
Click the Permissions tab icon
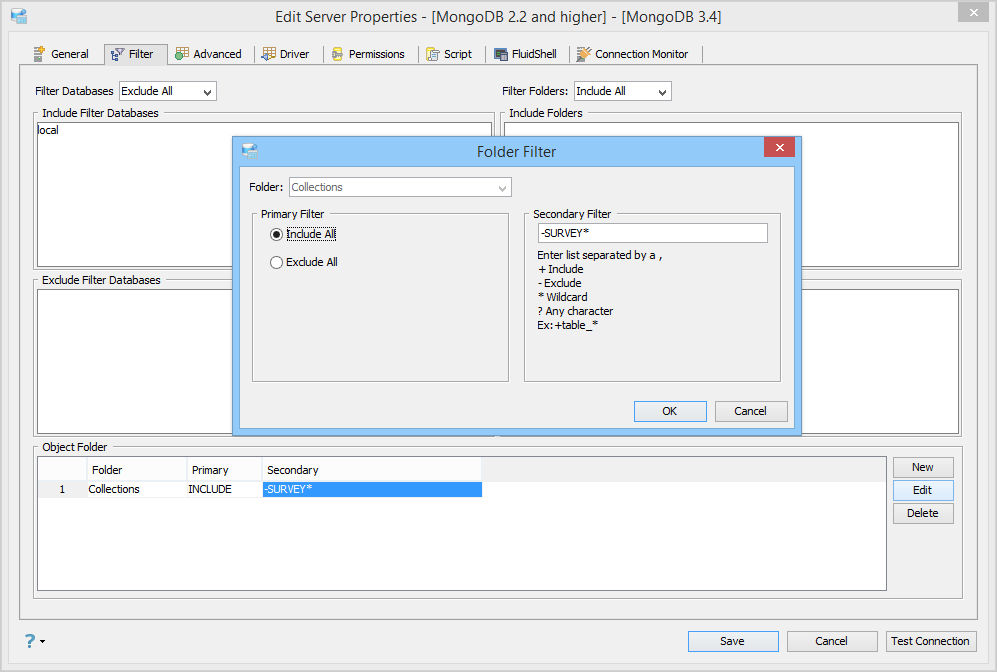[338, 54]
